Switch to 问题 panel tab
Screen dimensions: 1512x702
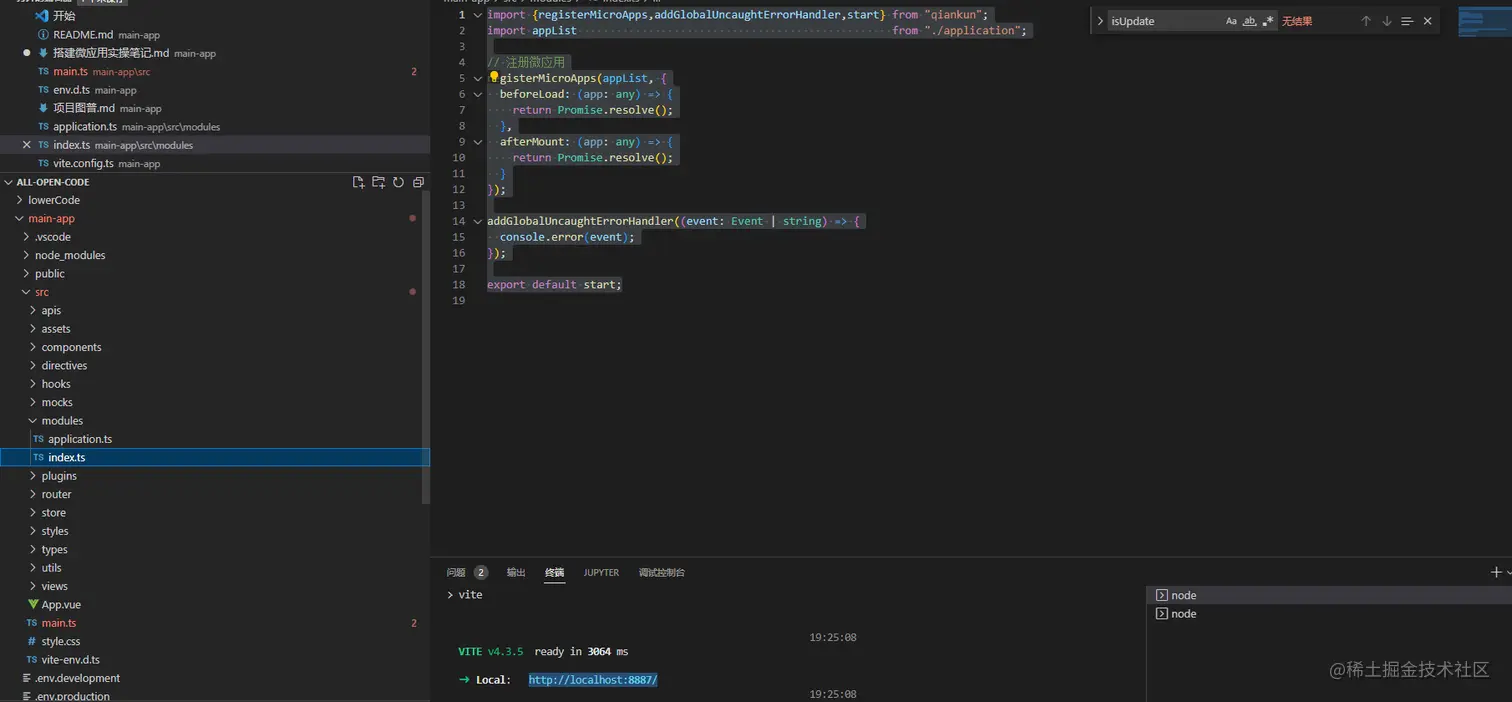click(456, 573)
